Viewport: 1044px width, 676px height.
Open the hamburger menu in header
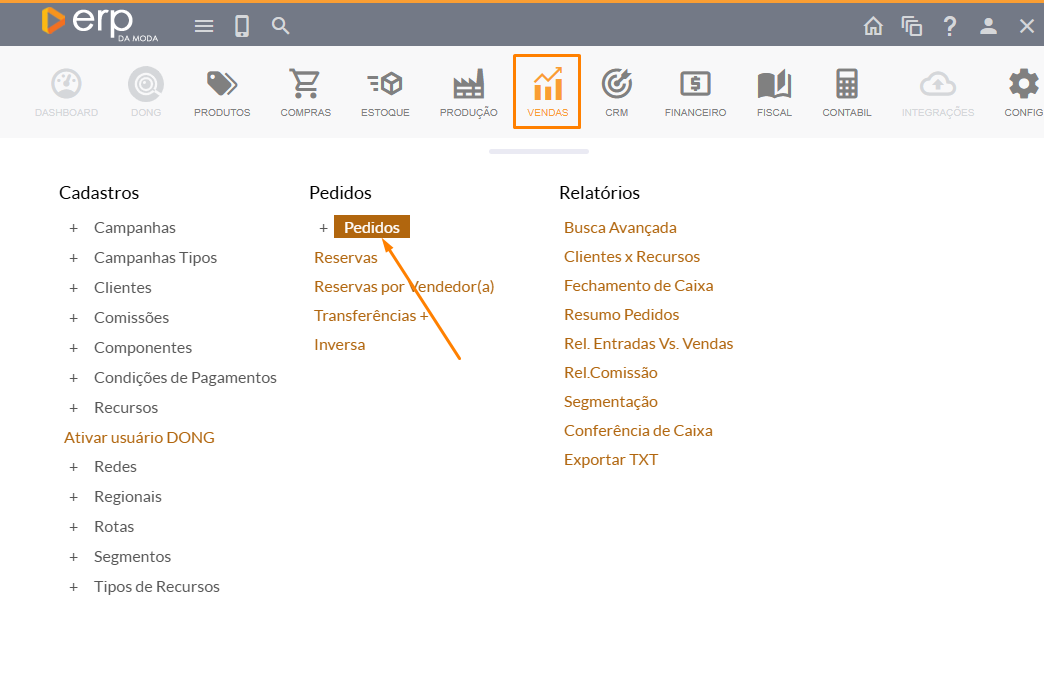click(204, 26)
